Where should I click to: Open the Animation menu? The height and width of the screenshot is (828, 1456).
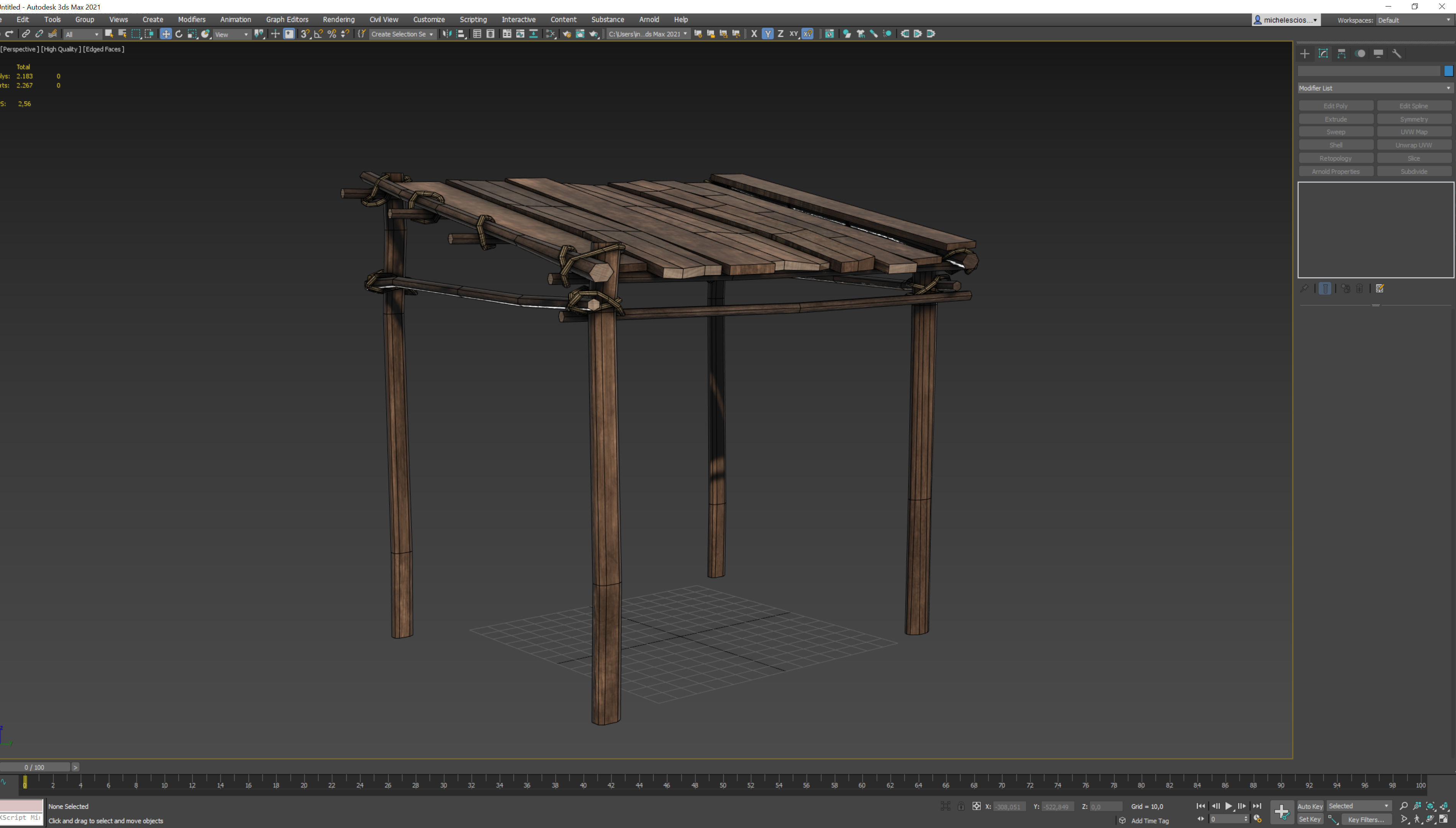coord(235,19)
